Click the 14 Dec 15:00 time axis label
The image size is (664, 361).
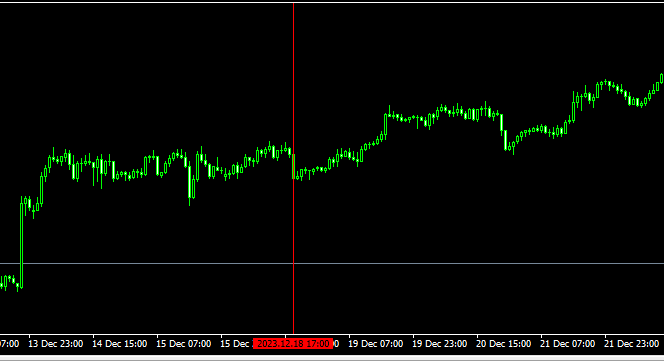[119, 344]
